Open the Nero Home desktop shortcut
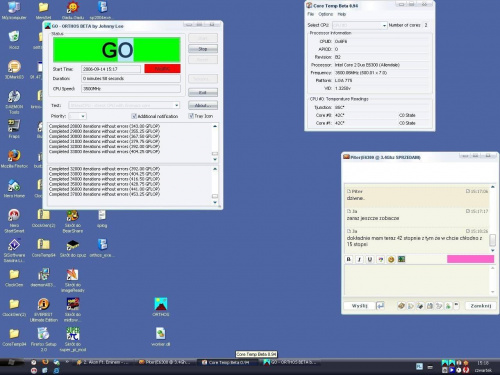Screen dimensions: 500x375 14,188
